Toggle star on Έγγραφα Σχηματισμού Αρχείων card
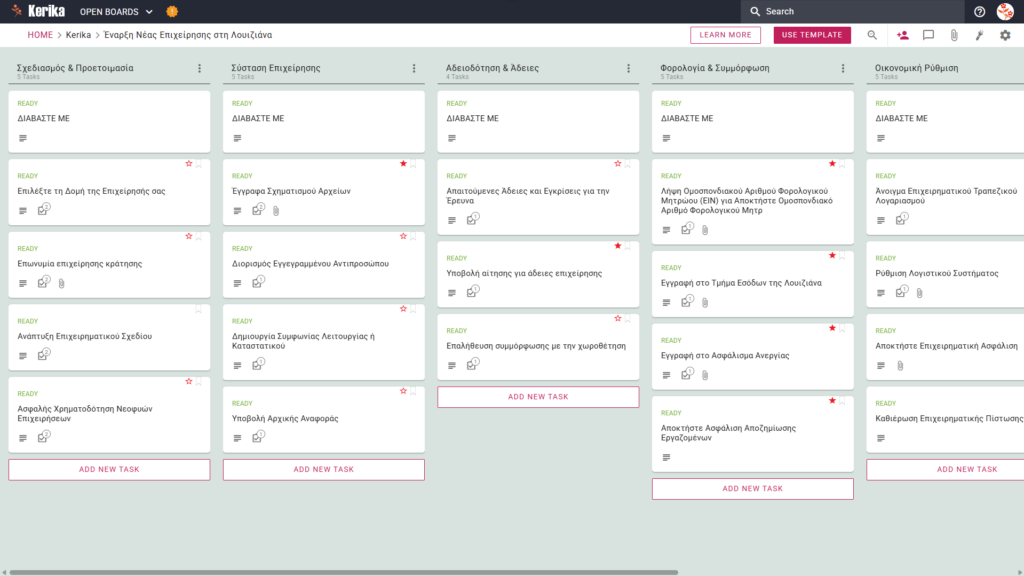The image size is (1024, 576). point(403,164)
